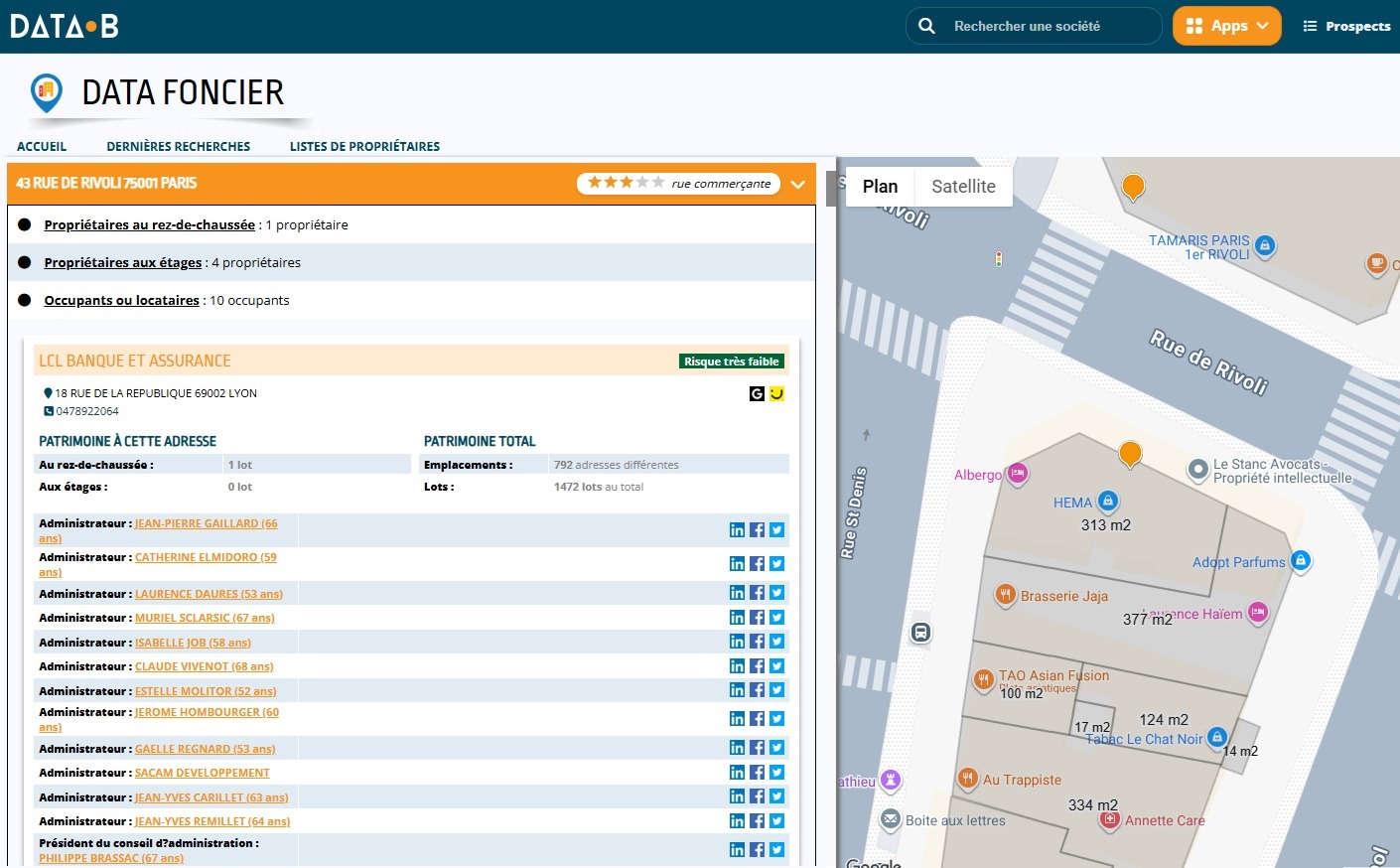Go to Listes de Propriétaires tab
Viewport: 1400px width, 868px height.
click(x=364, y=146)
